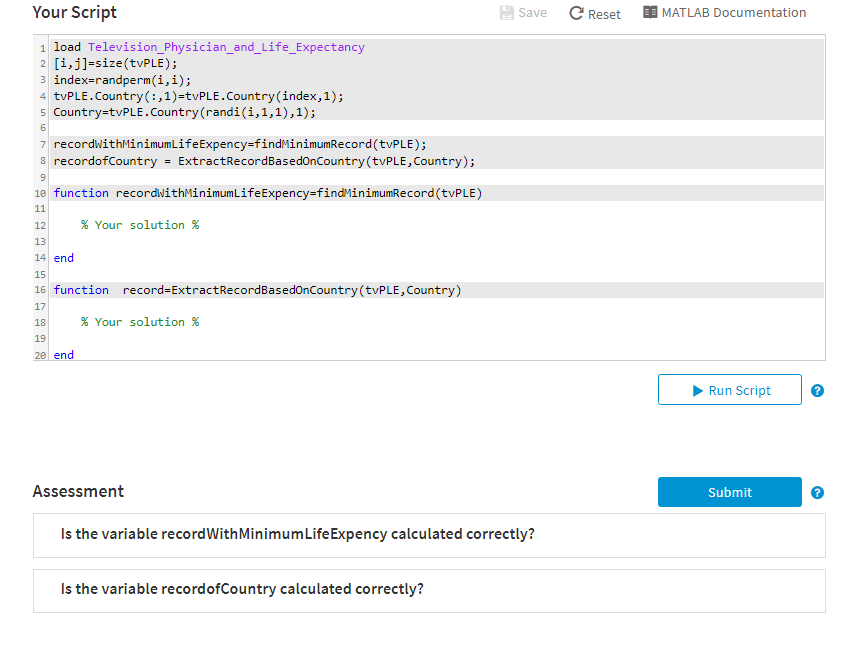Click the help icon beside Run Script
This screenshot has width=842, height=665.
pos(817,391)
